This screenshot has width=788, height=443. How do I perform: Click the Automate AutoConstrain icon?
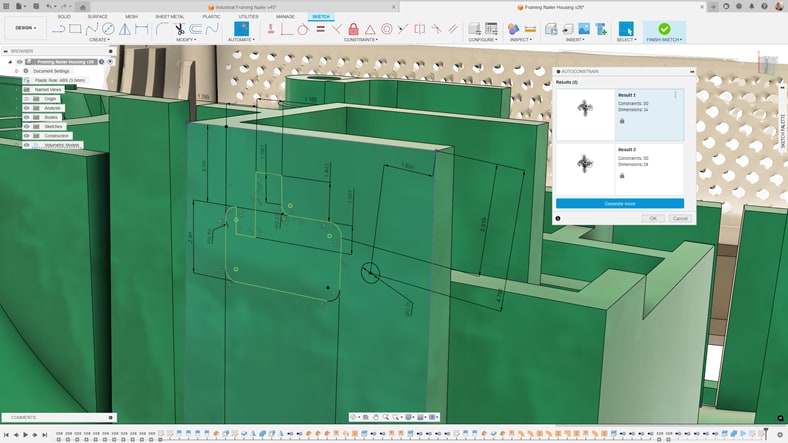(x=241, y=28)
